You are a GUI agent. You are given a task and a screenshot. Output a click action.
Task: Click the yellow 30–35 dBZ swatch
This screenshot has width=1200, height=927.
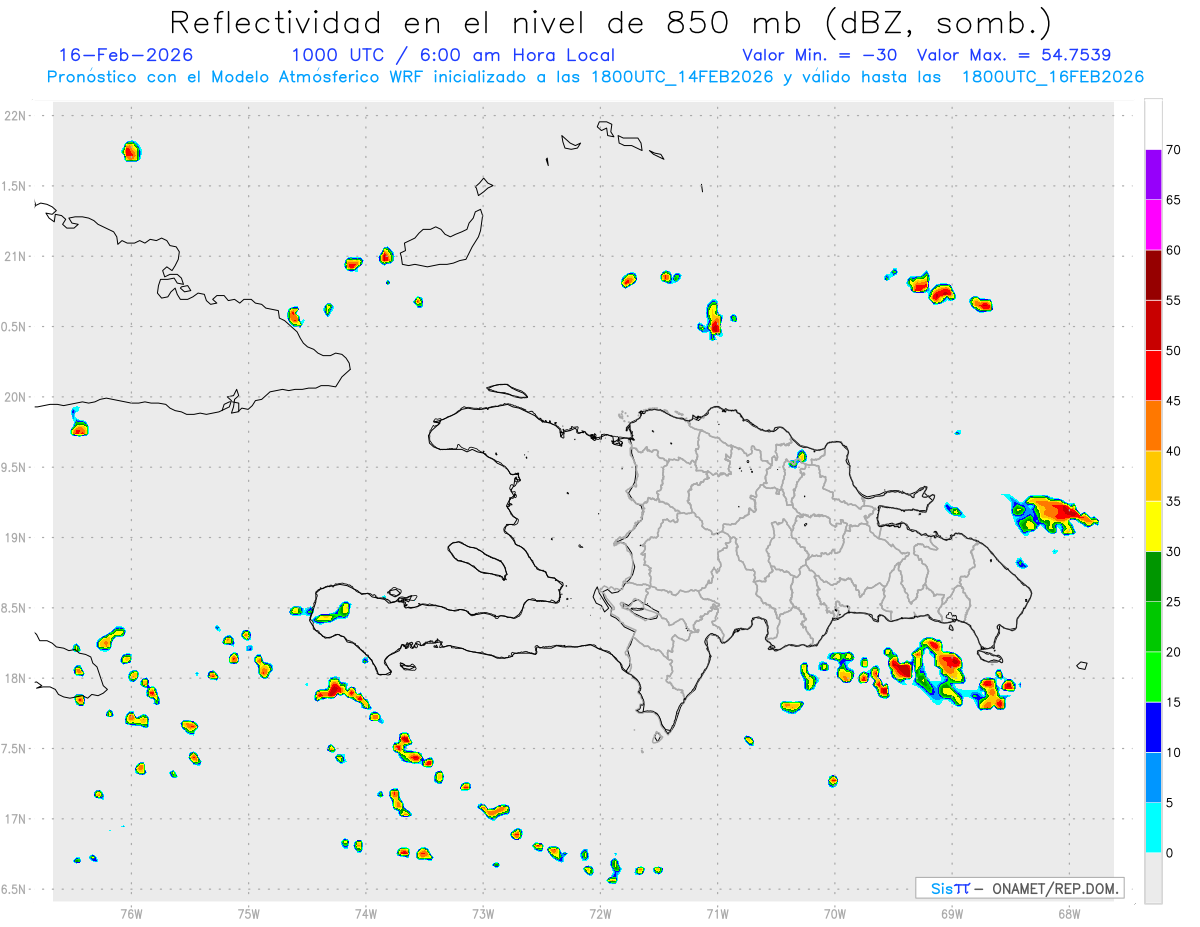point(1154,526)
